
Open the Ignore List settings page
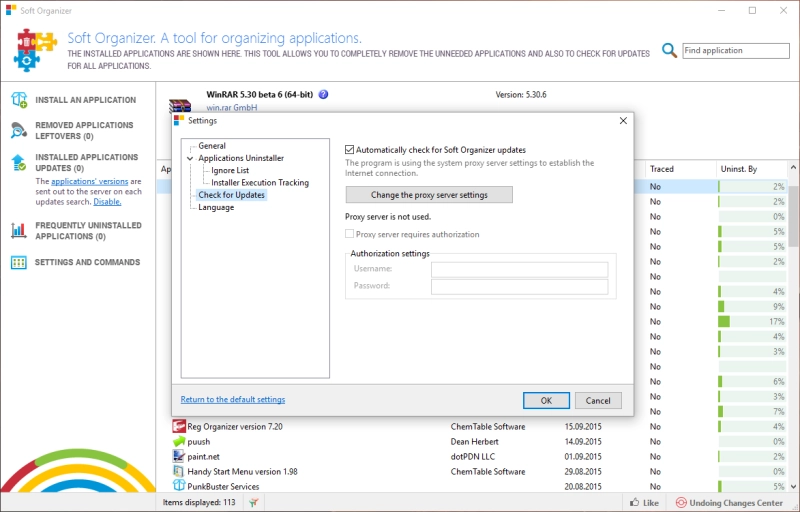230,170
